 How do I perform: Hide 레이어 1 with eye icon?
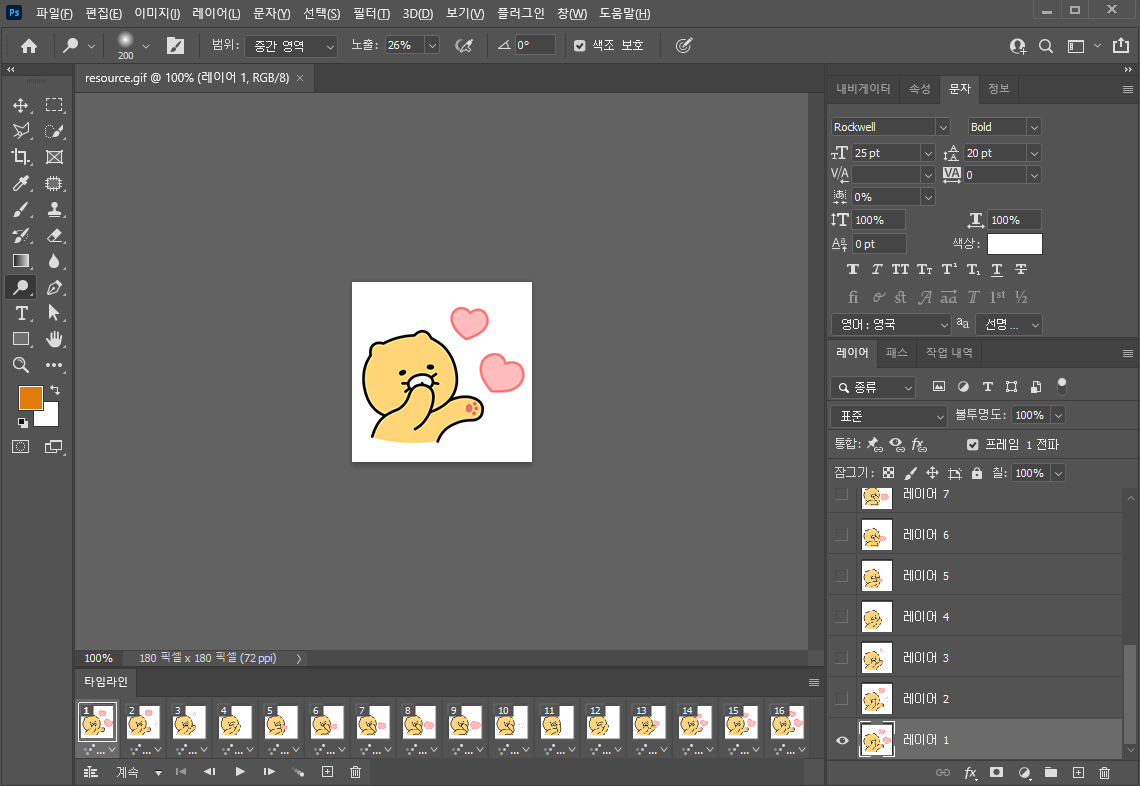[842, 740]
